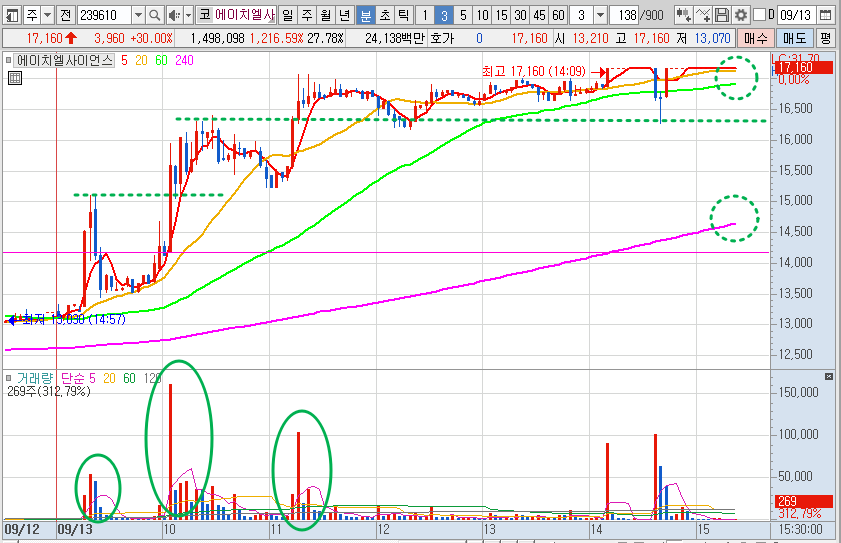The height and width of the screenshot is (543, 841).
Task: Switch to tick chart tab 틱
Action: tap(403, 15)
